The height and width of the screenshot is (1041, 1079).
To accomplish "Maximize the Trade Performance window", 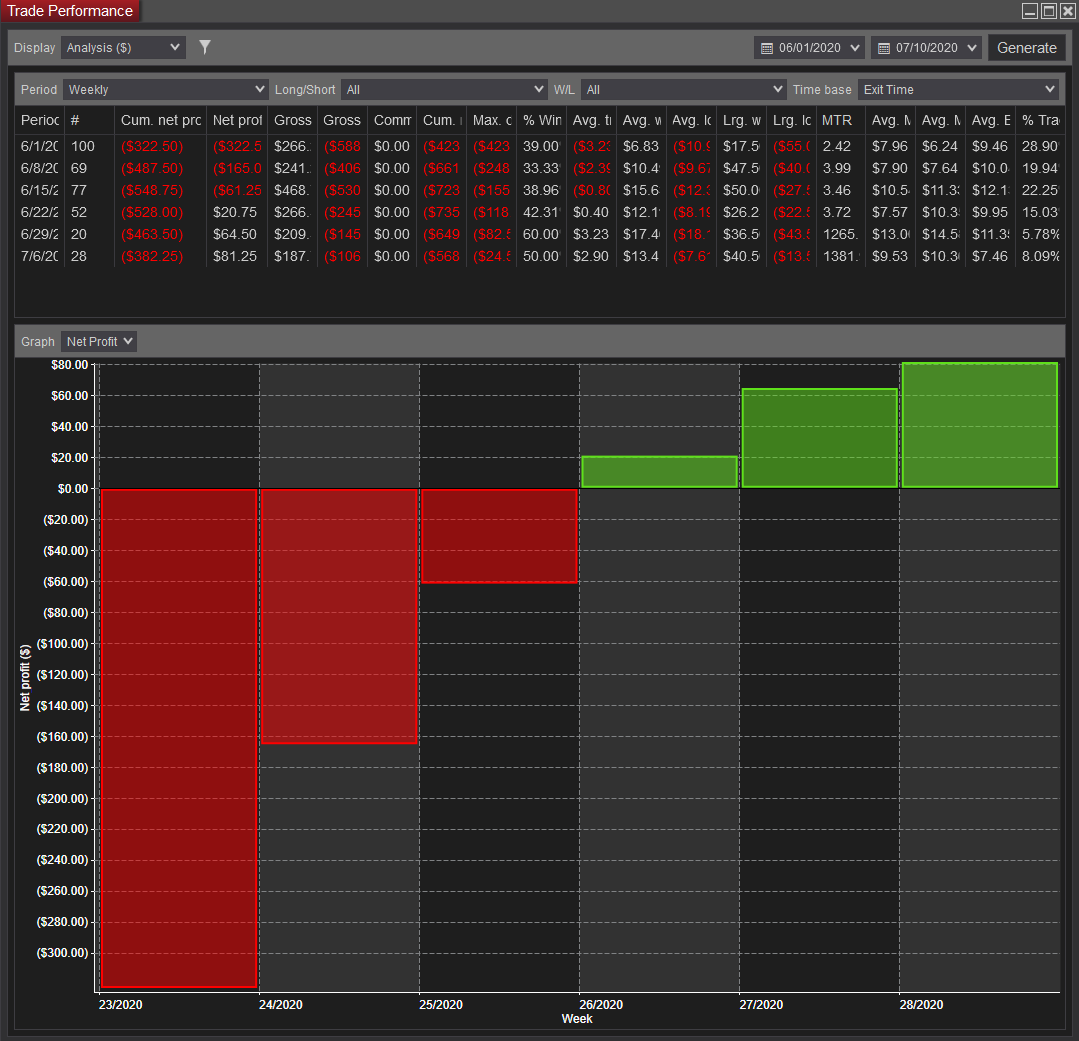I will point(1049,10).
